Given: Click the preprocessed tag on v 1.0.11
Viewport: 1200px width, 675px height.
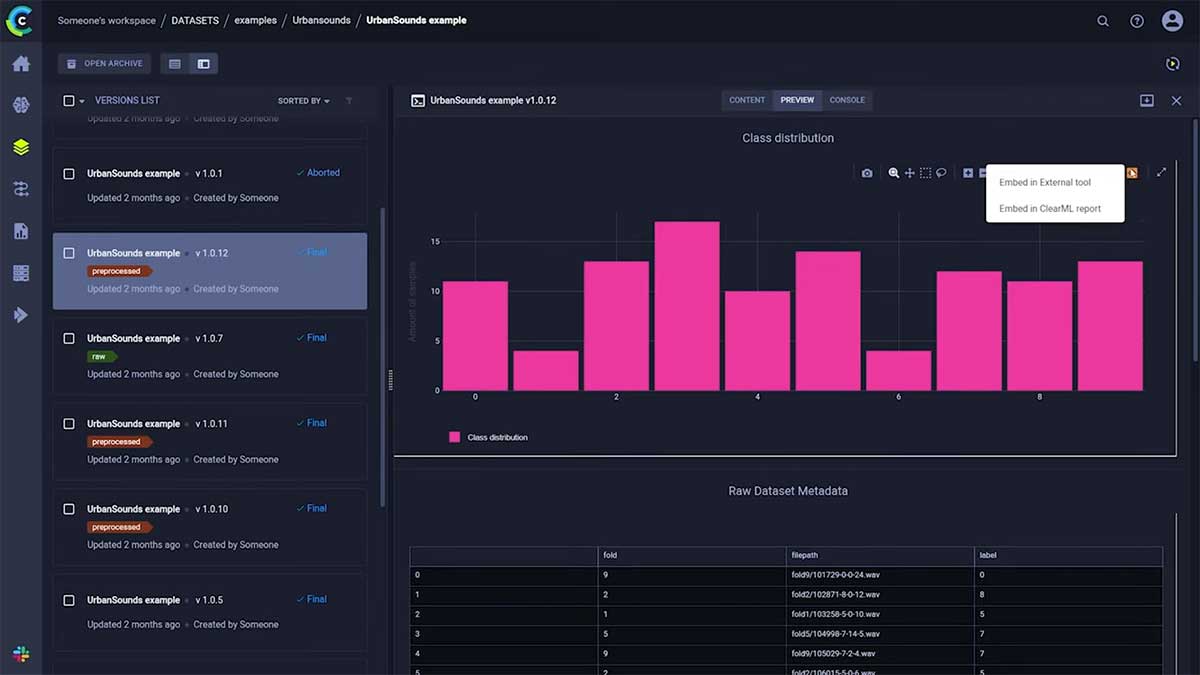Looking at the screenshot, I should [x=119, y=442].
